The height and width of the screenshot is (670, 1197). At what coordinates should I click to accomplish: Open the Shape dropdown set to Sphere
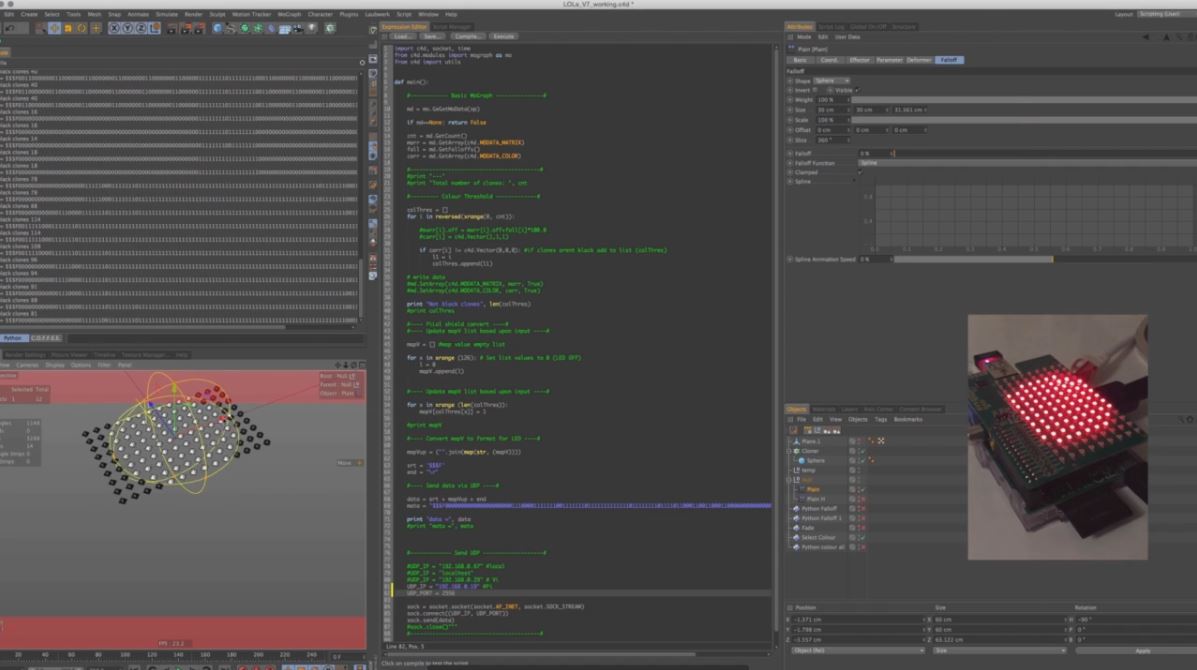[x=831, y=81]
